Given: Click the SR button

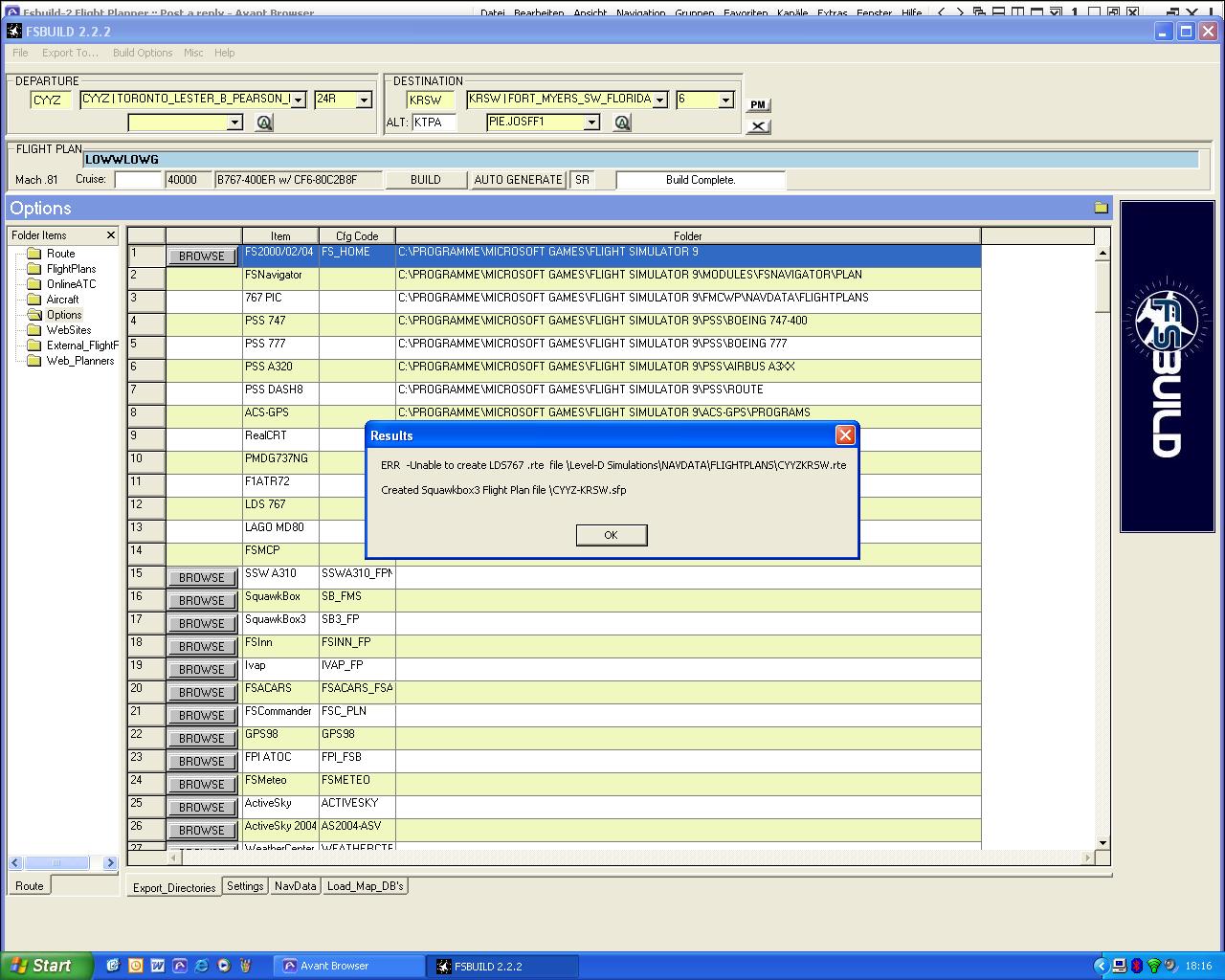Looking at the screenshot, I should point(582,180).
